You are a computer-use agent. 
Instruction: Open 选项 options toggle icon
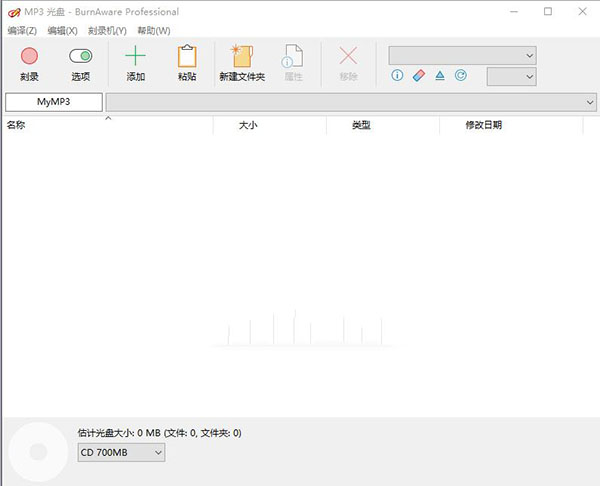click(x=80, y=56)
